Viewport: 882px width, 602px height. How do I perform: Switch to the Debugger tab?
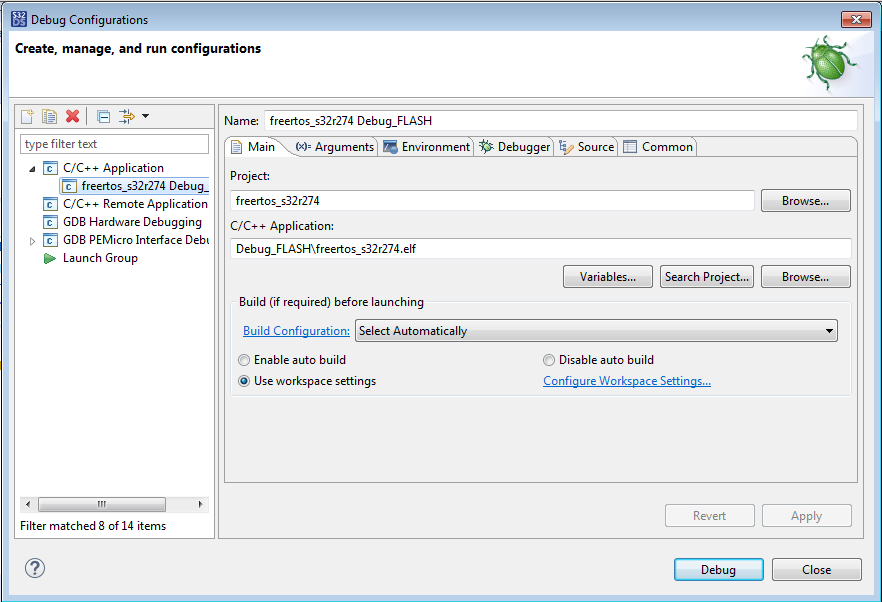515,147
